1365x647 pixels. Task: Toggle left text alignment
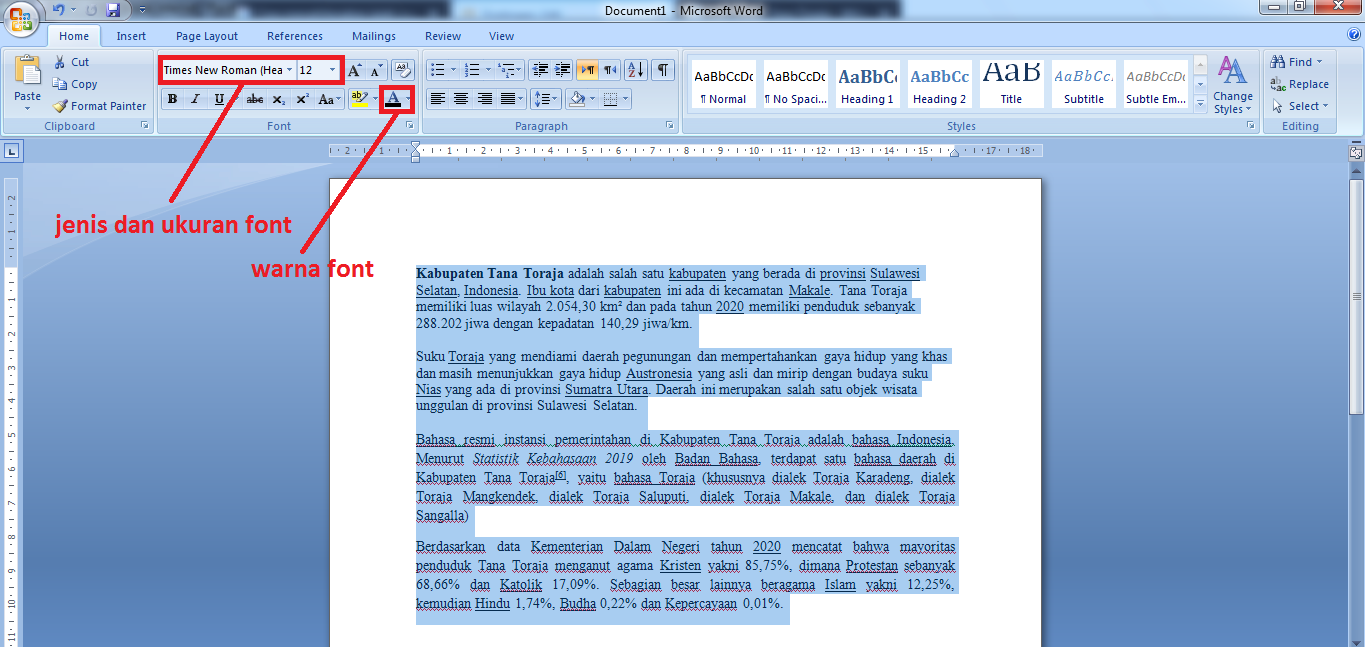tap(437, 98)
